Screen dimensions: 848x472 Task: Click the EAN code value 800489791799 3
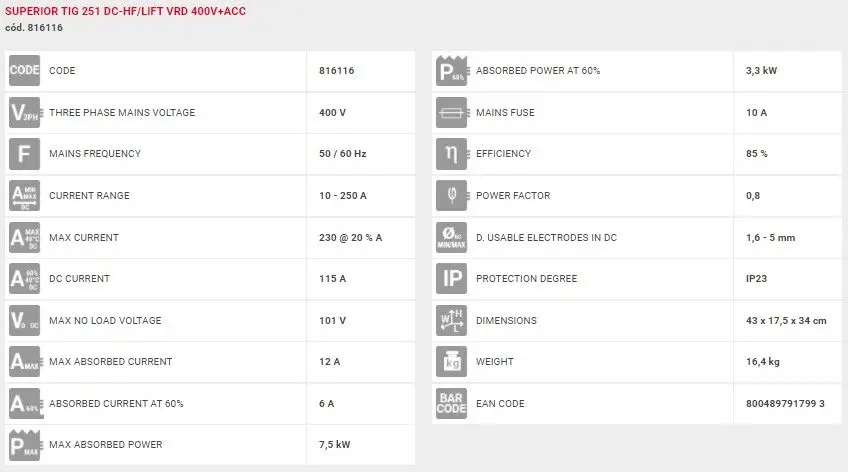coord(785,404)
